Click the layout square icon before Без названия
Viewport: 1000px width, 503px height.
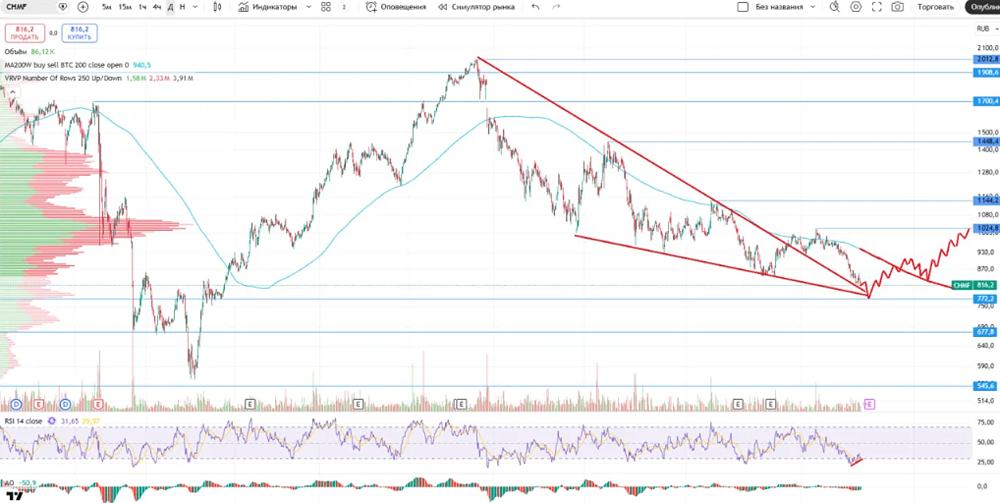tap(742, 7)
